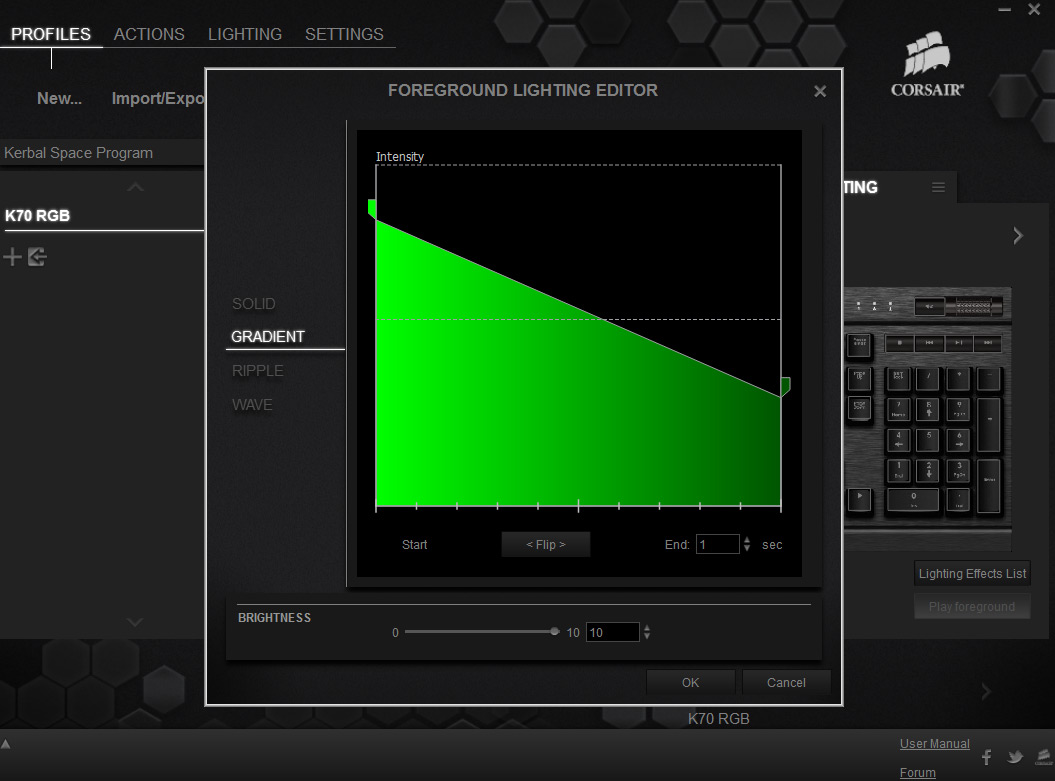The height and width of the screenshot is (781, 1055).
Task: Open the ACTIONS tab
Action: [x=149, y=34]
